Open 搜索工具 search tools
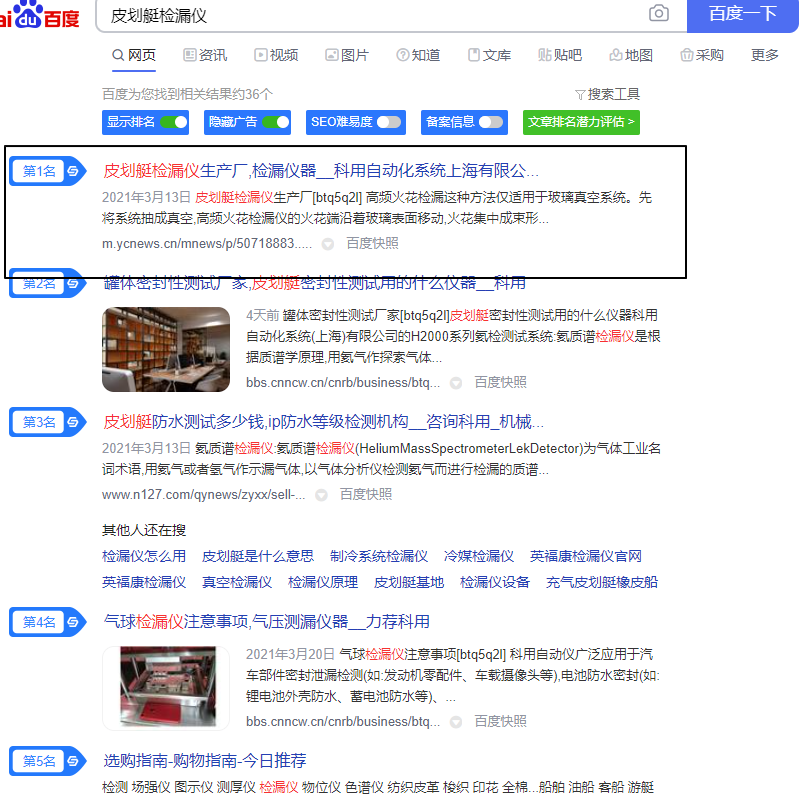800x800 pixels. coord(607,94)
